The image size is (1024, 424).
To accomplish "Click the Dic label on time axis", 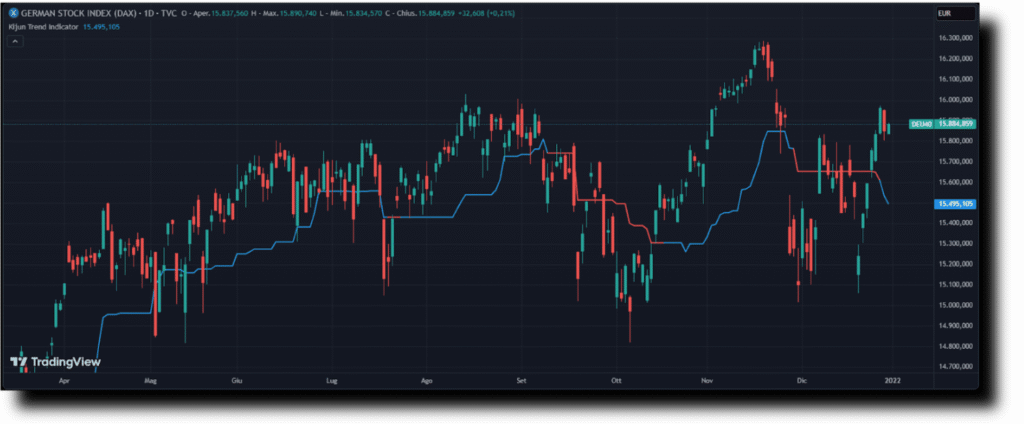I will 800,381.
